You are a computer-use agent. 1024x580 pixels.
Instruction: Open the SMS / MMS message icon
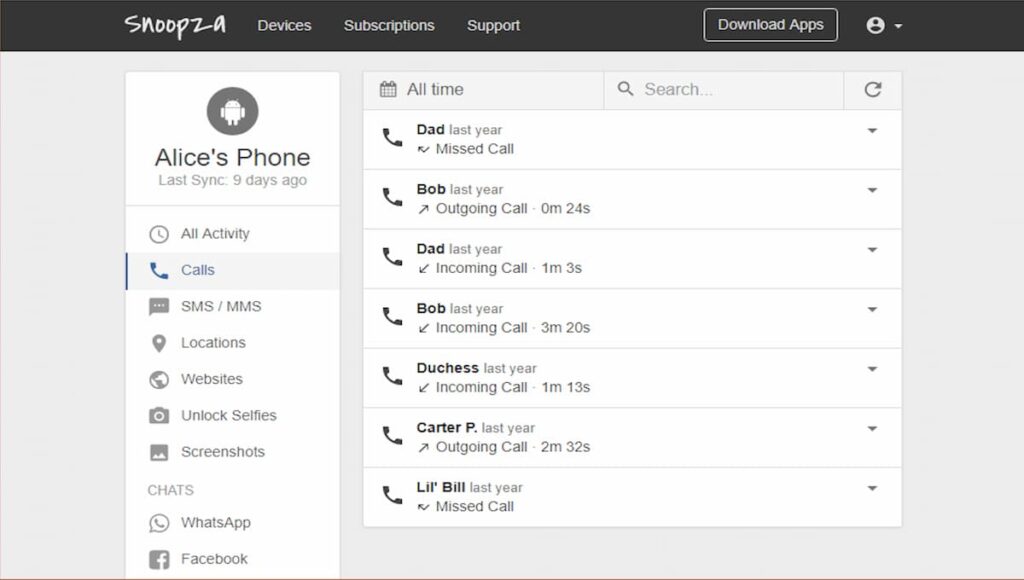click(159, 306)
